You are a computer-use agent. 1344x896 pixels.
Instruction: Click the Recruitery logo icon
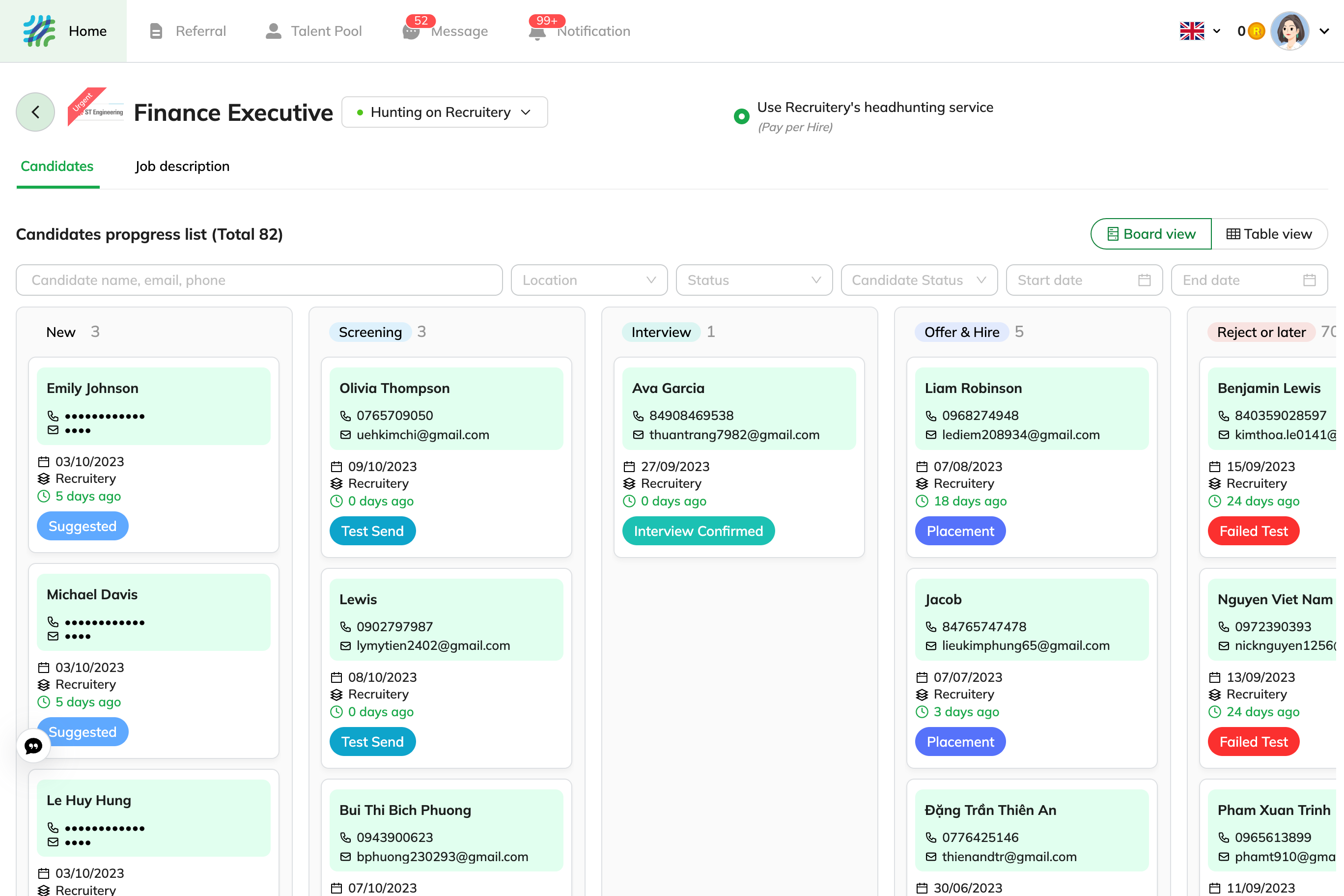coord(39,31)
